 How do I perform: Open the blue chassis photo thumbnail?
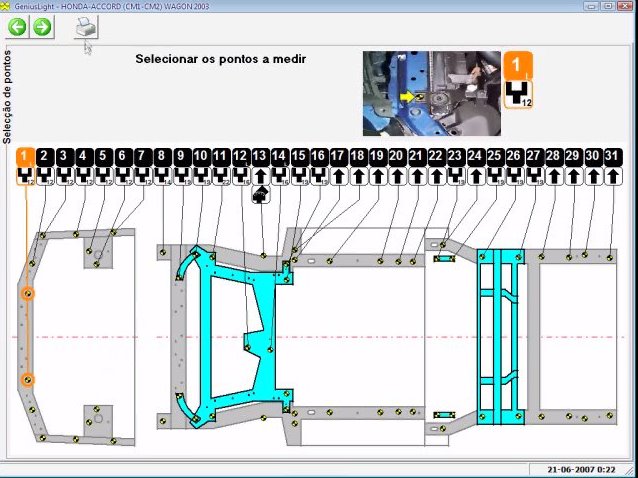click(432, 94)
